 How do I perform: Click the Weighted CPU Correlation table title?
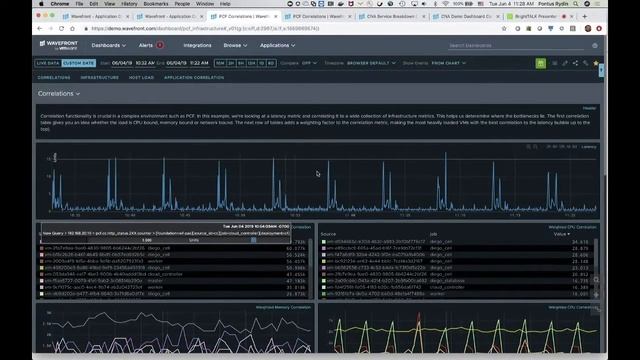point(572,227)
